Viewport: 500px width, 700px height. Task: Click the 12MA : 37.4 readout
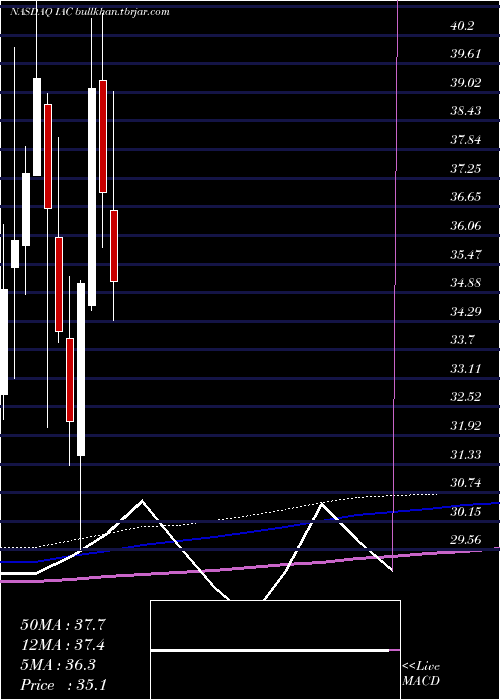click(63, 645)
